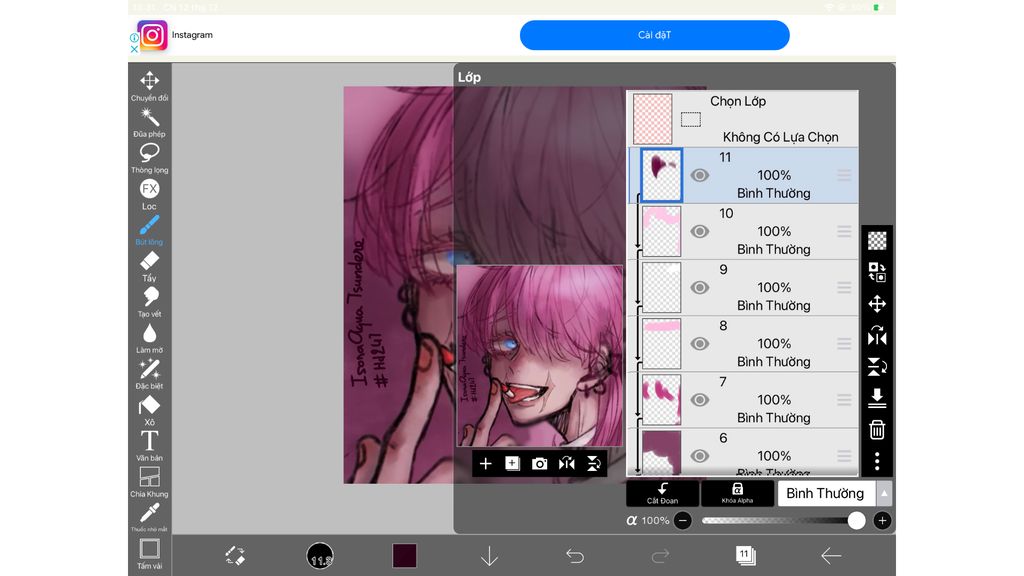
Task: Toggle brush and eraser switch icon
Action: [235, 556]
